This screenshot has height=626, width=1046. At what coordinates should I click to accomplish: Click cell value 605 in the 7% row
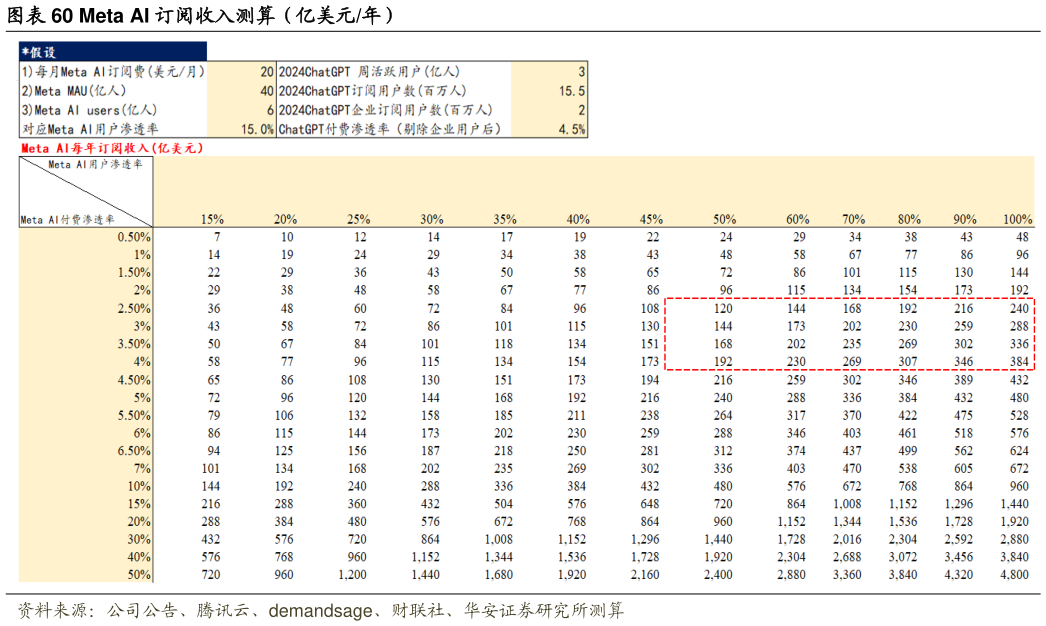[963, 468]
